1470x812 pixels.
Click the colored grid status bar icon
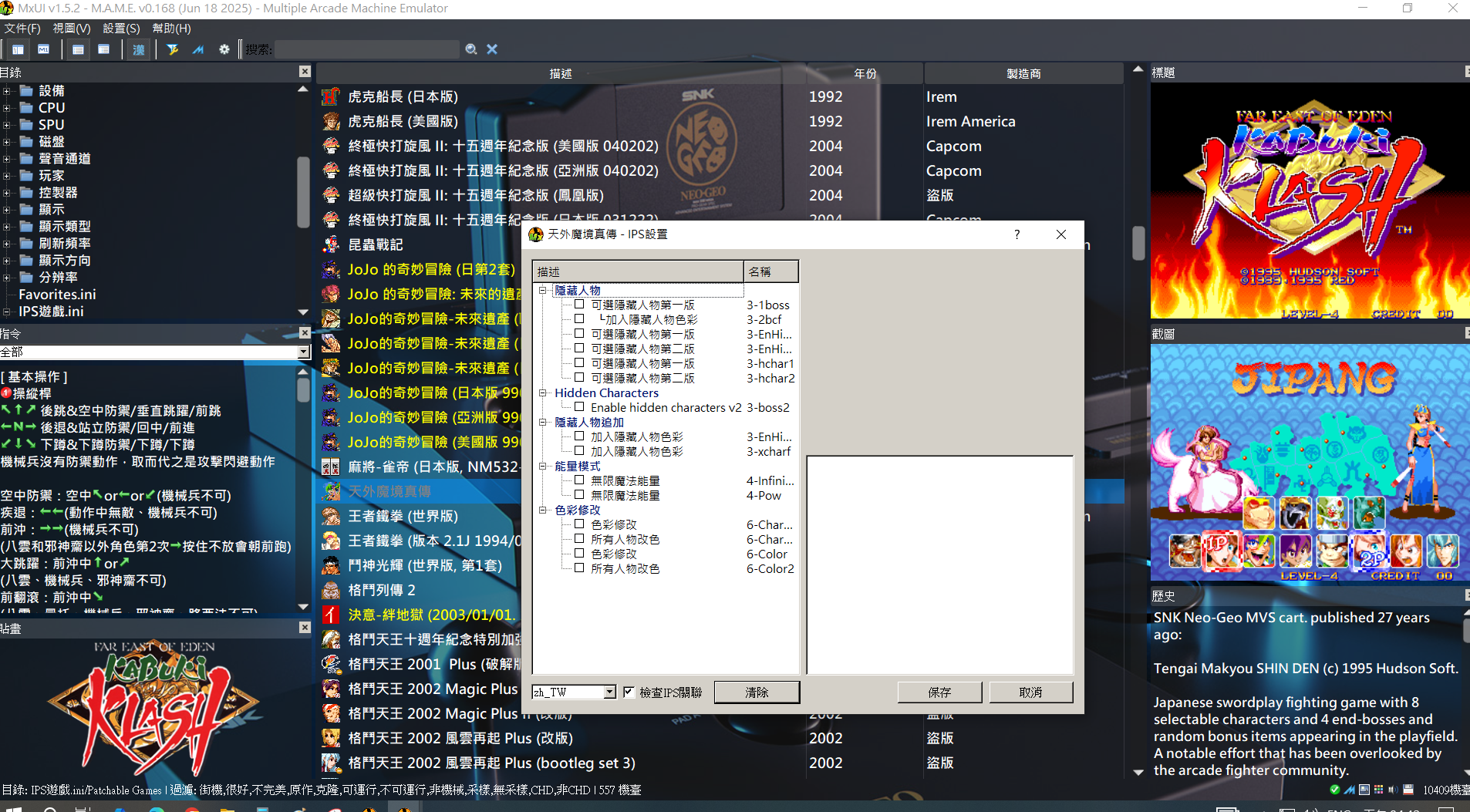[1379, 790]
